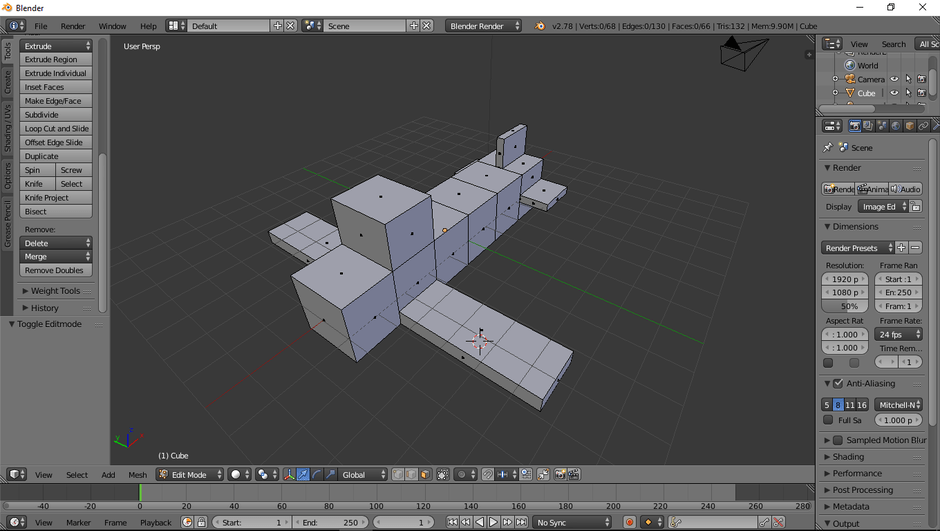This screenshot has width=940, height=531.
Task: Hide the Camera object with eye icon
Action: 895,79
